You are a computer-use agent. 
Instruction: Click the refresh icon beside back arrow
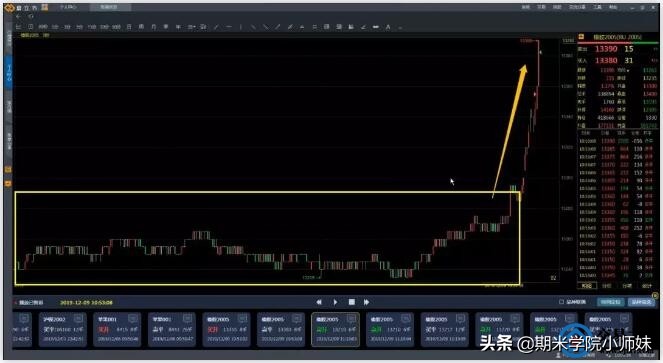[x=30, y=16]
